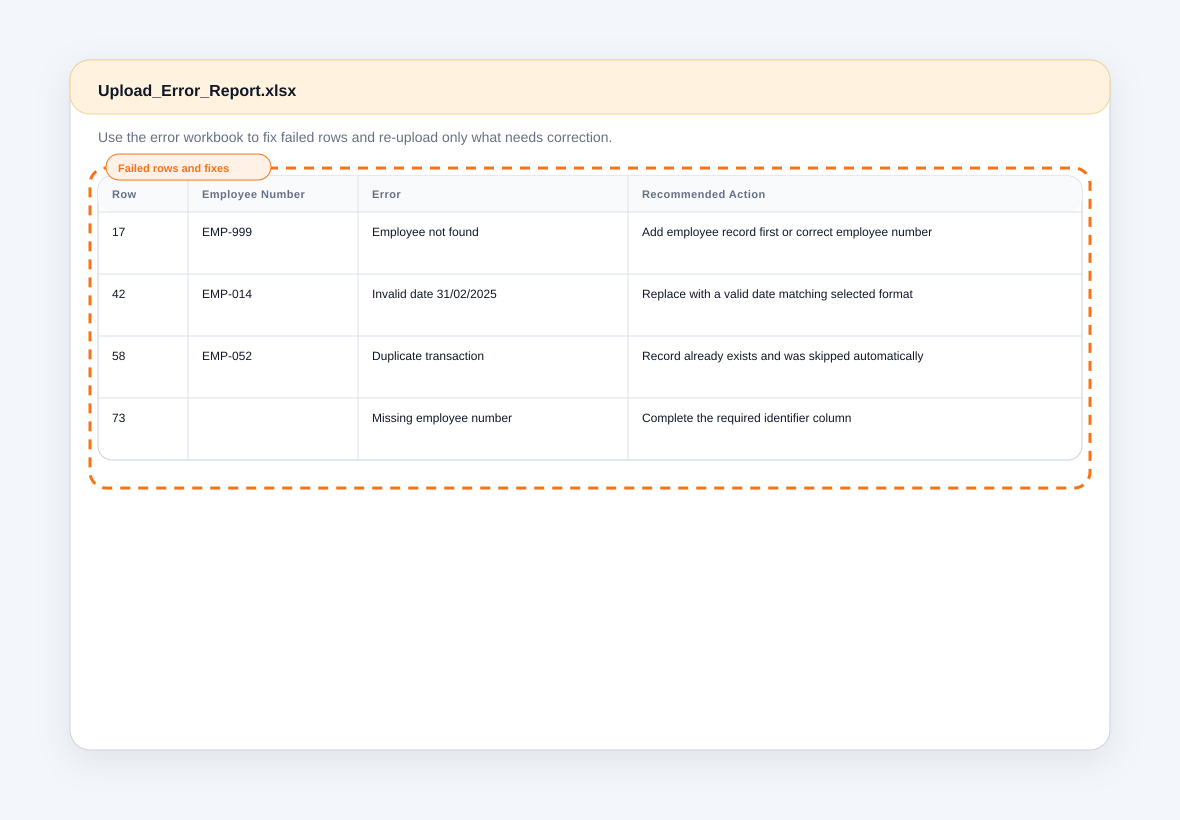
Task: Select the "Error" column header
Action: (x=386, y=194)
